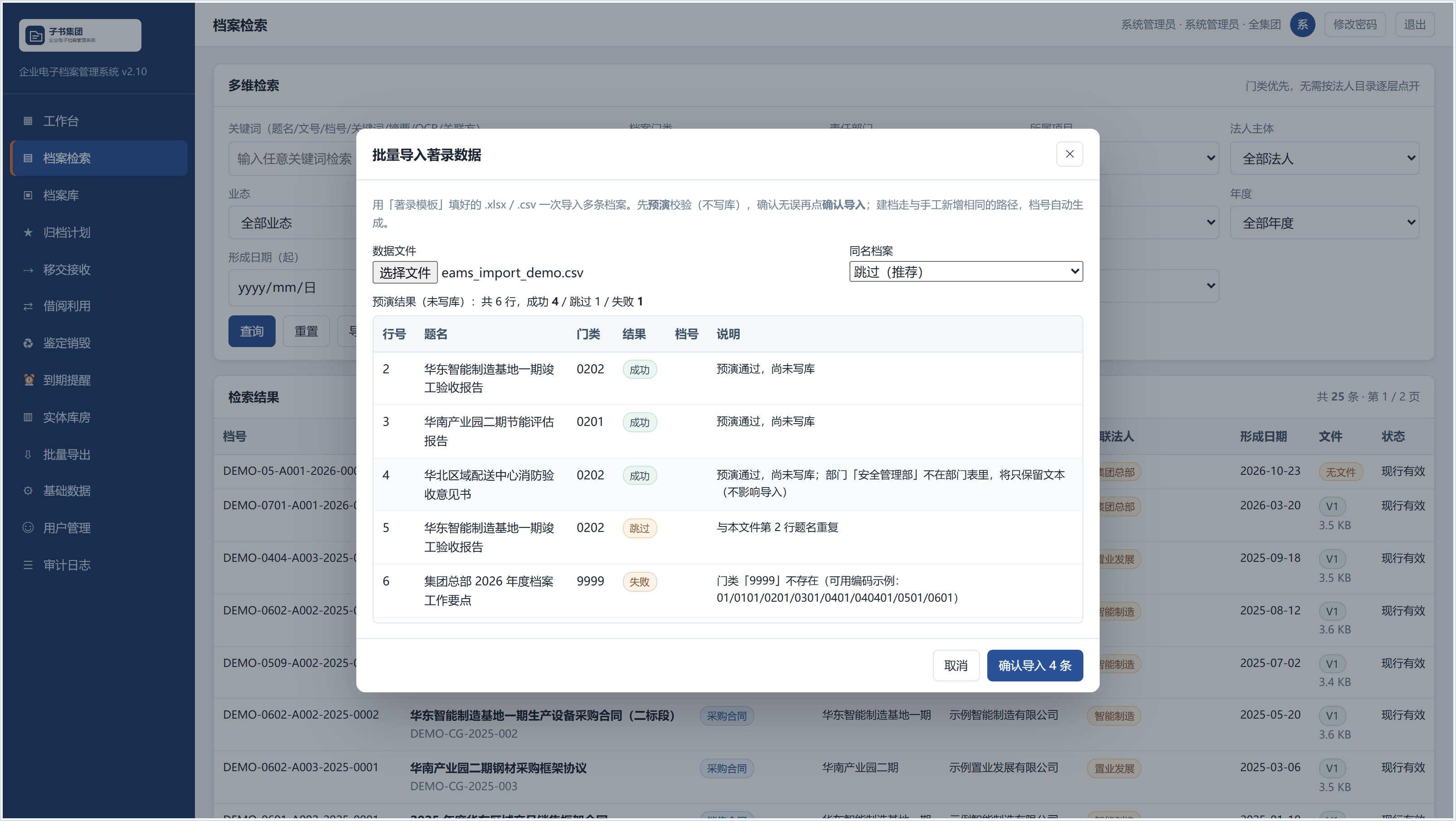
Task: Click title 华南产业园二期节能评估报告 in row 3
Action: pyautogui.click(x=489, y=431)
